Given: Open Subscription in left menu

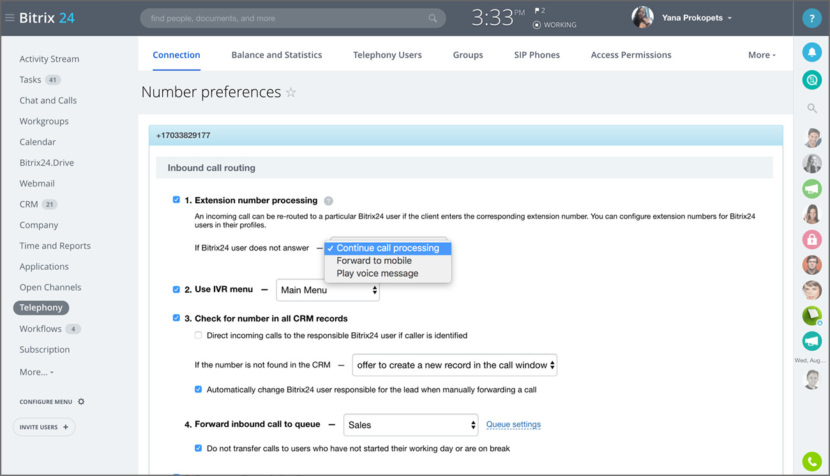Looking at the screenshot, I should coord(44,349).
